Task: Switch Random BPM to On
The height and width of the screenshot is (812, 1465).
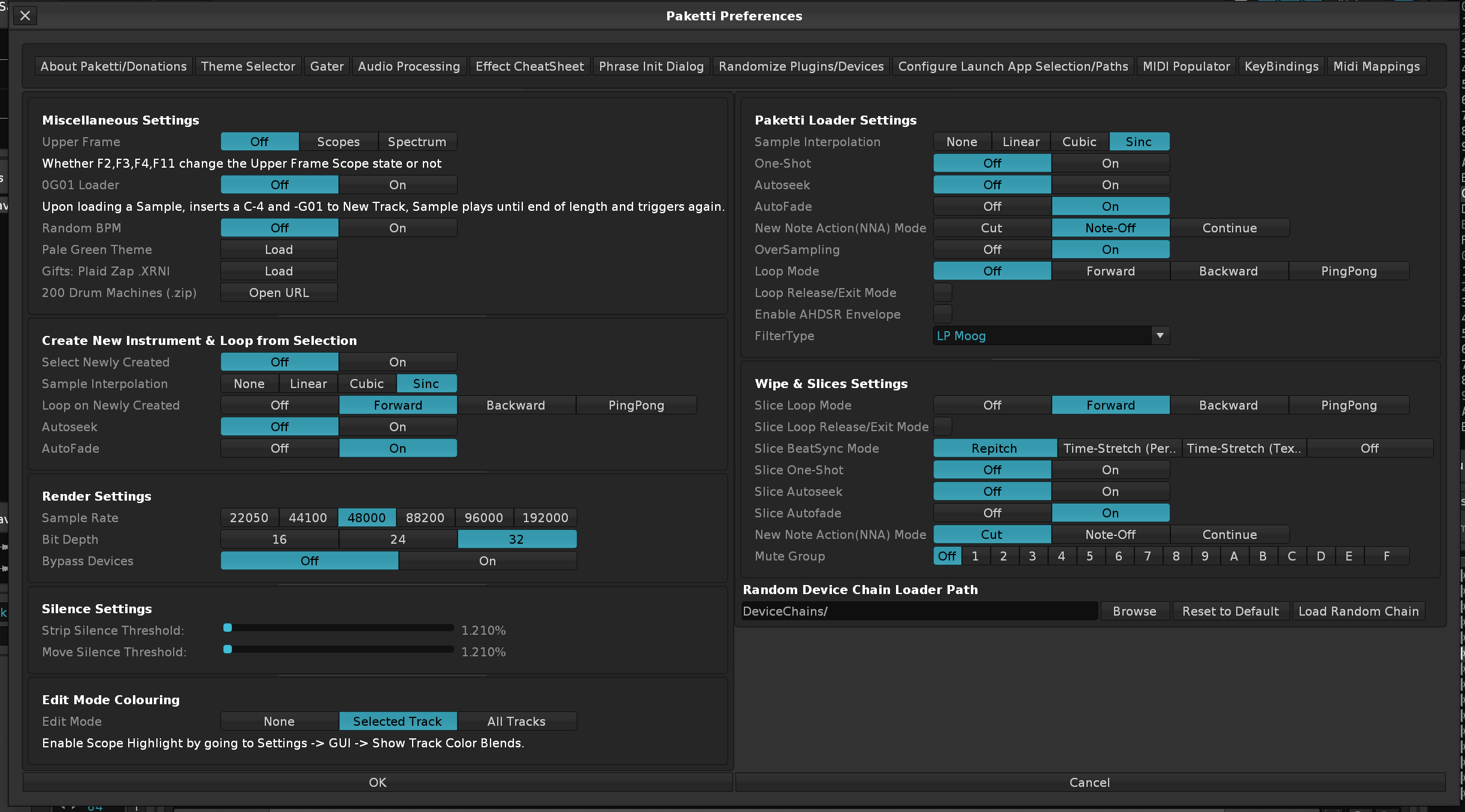Action: click(x=397, y=228)
